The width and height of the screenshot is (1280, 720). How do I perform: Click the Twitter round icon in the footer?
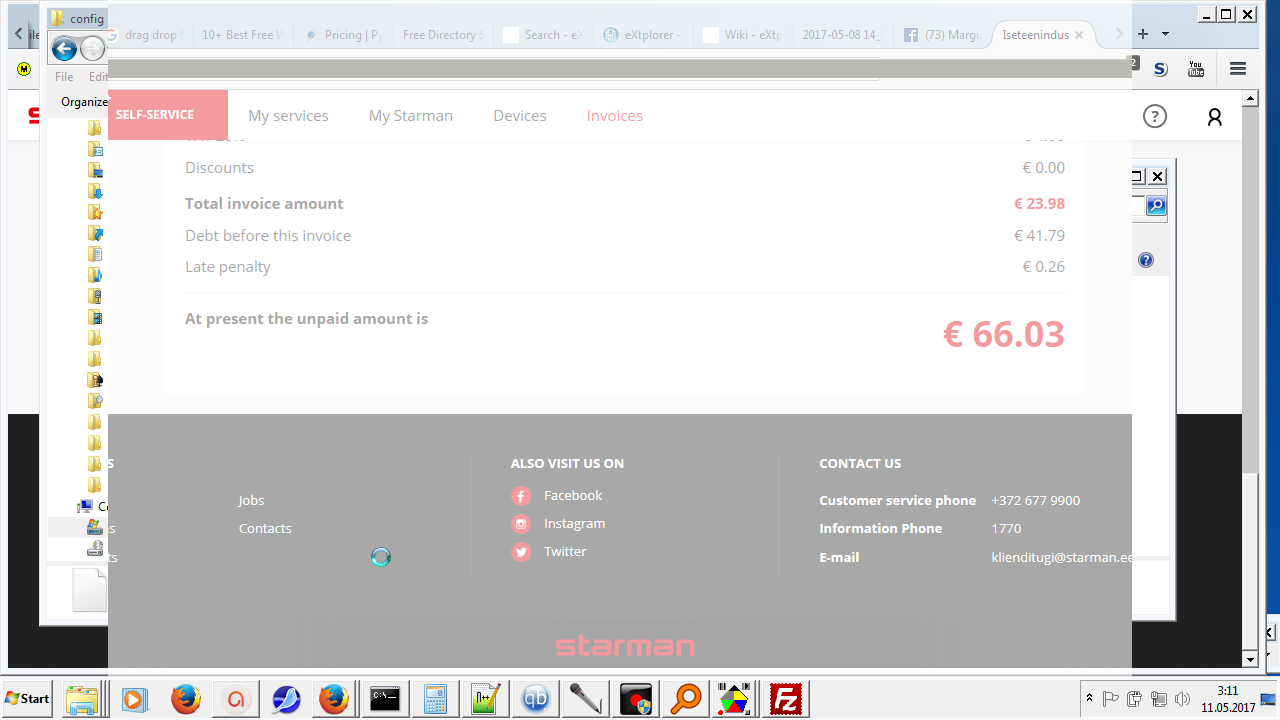click(521, 552)
